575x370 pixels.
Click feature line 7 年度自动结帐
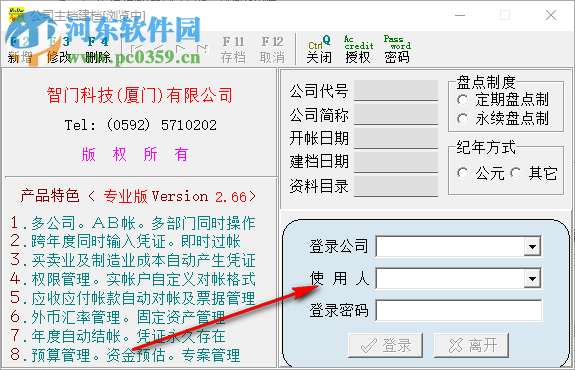point(118,336)
